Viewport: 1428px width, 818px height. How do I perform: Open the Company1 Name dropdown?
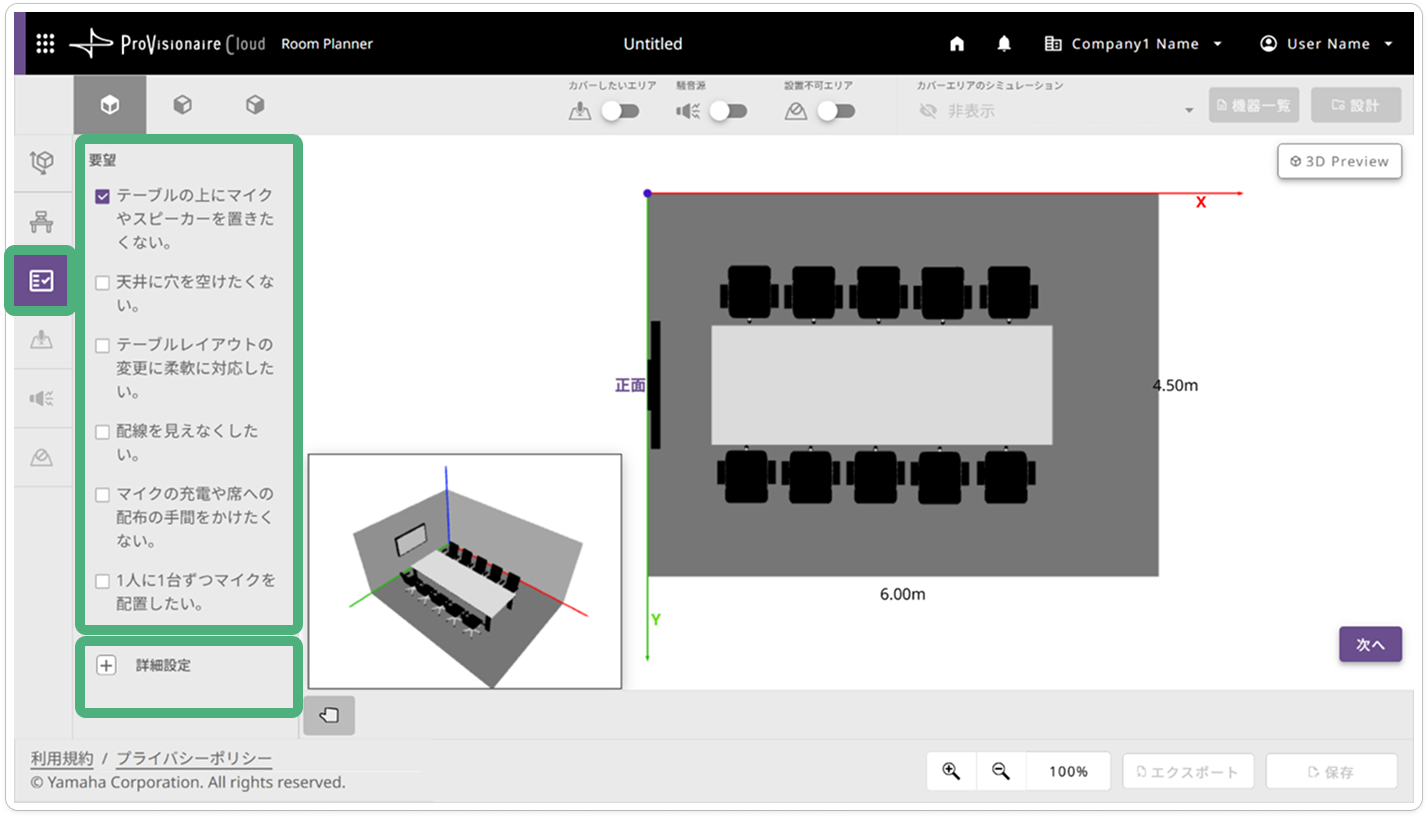tap(1133, 44)
